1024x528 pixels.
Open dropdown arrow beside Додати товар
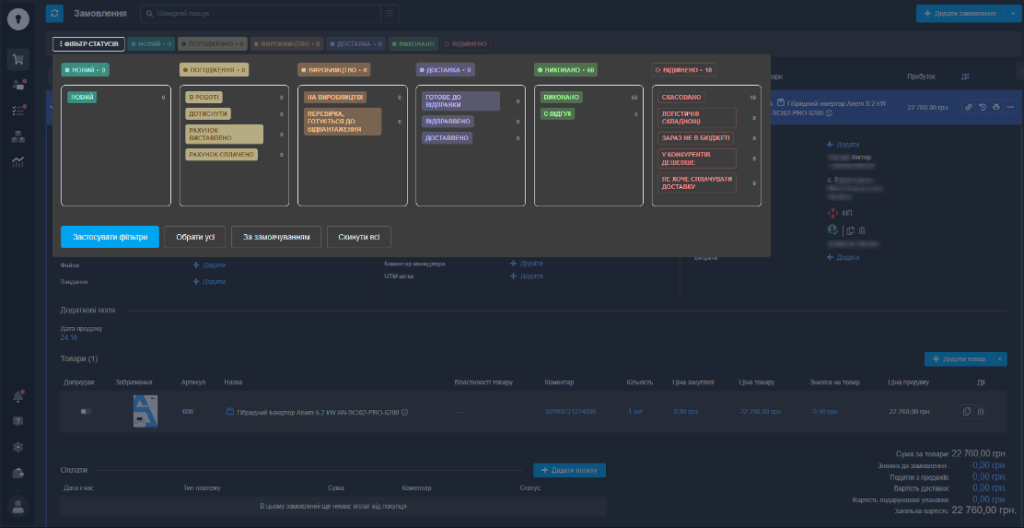coord(1001,358)
